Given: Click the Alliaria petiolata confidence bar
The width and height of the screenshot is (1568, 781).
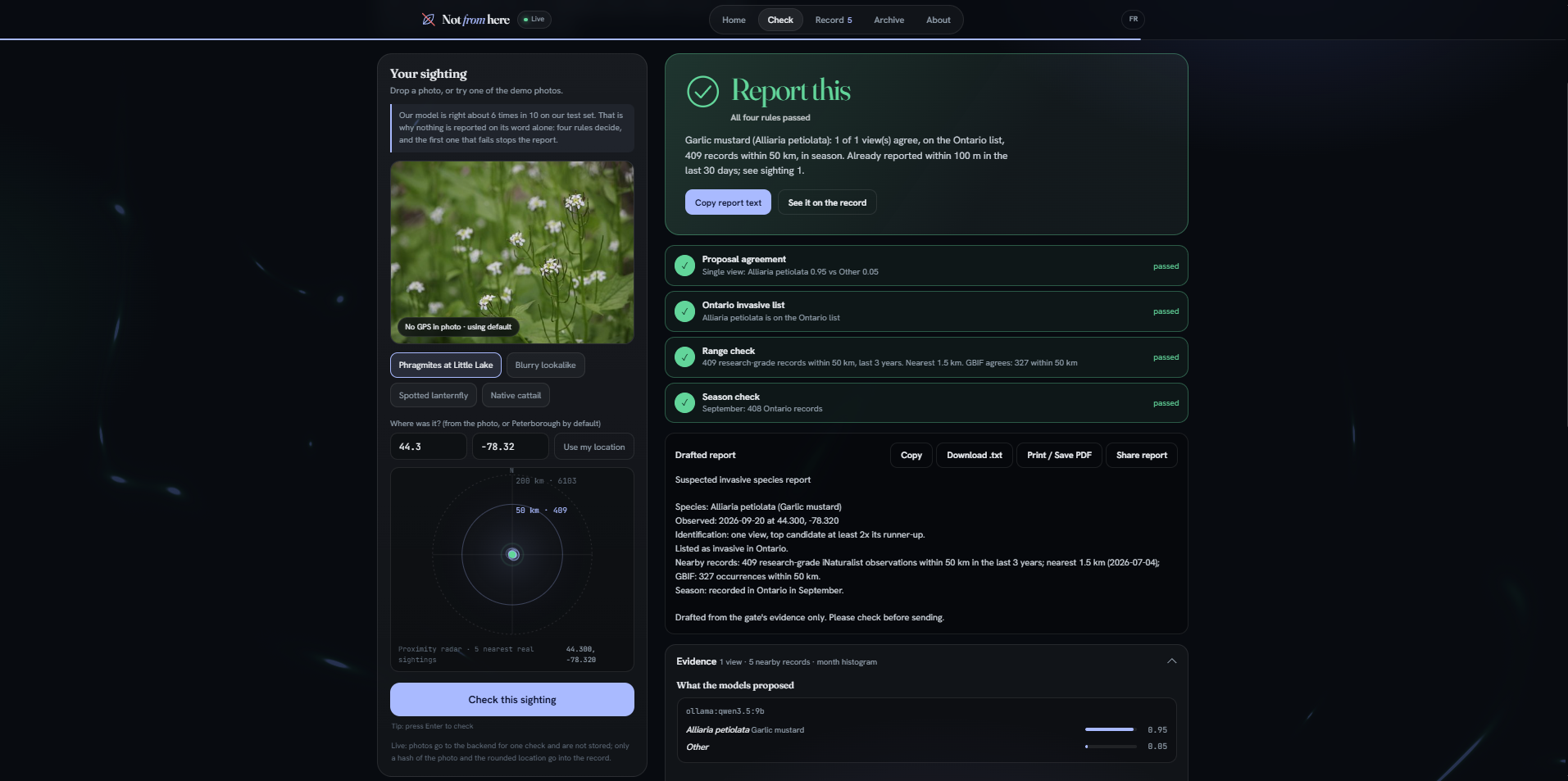Looking at the screenshot, I should tap(1111, 729).
